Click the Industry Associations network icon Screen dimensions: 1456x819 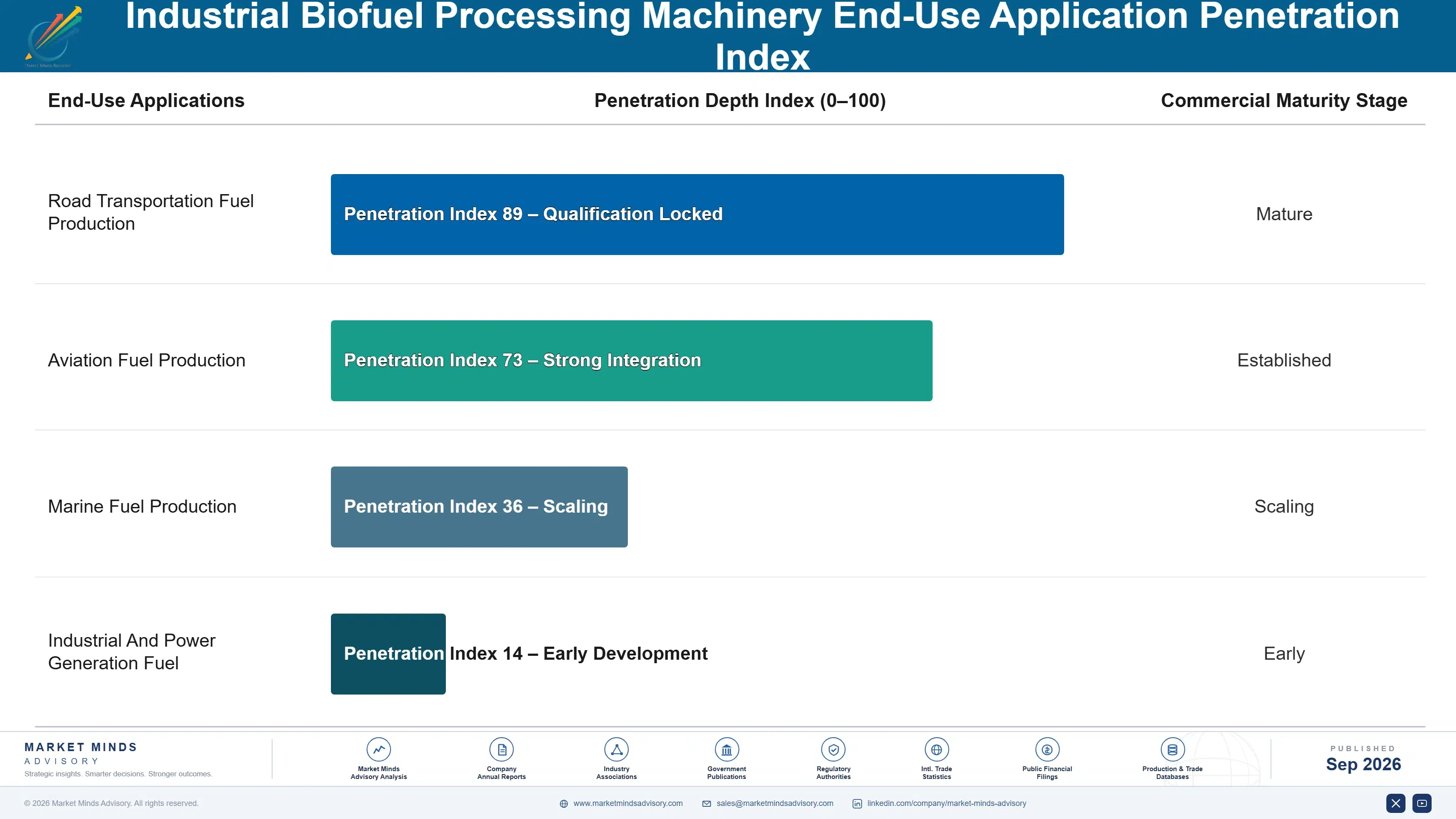(x=617, y=749)
